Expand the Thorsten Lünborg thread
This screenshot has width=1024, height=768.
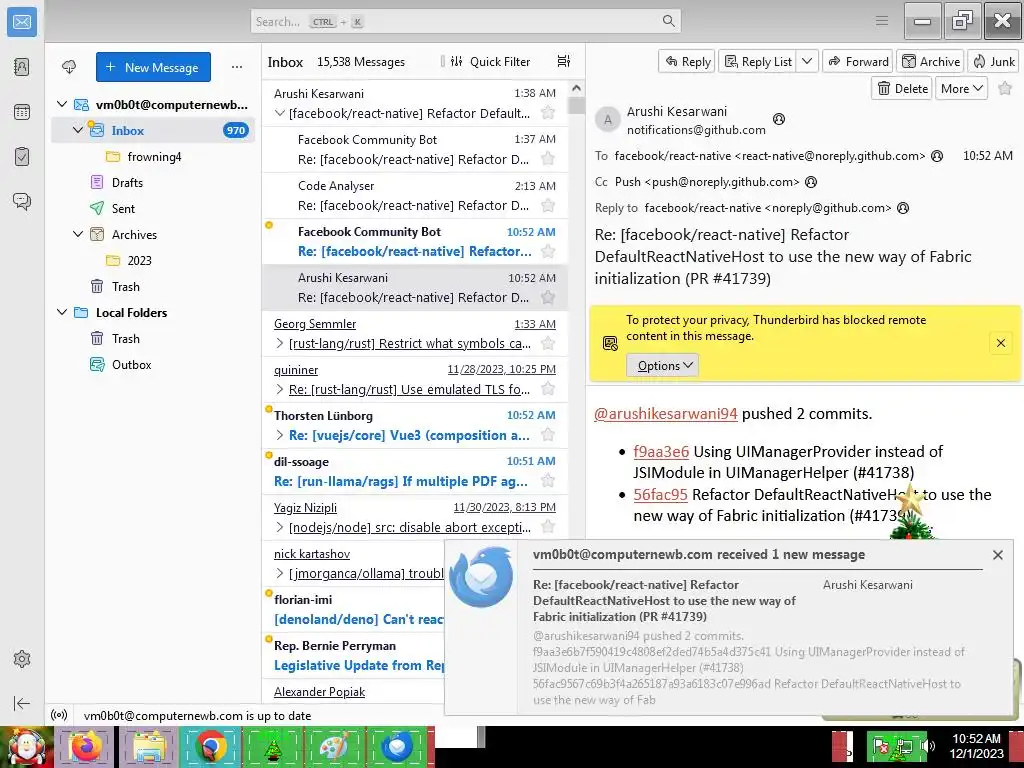pyautogui.click(x=280, y=435)
